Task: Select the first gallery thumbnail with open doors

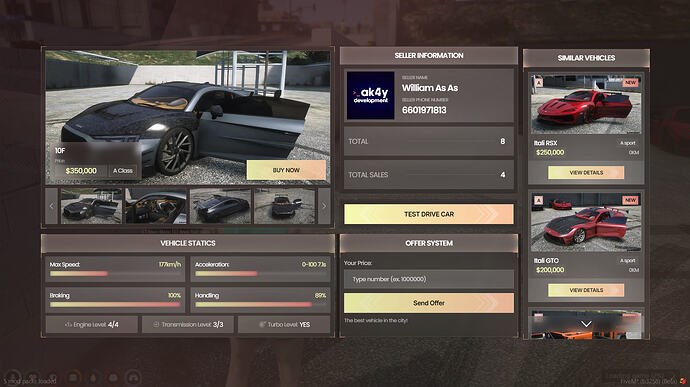Action: pos(92,206)
